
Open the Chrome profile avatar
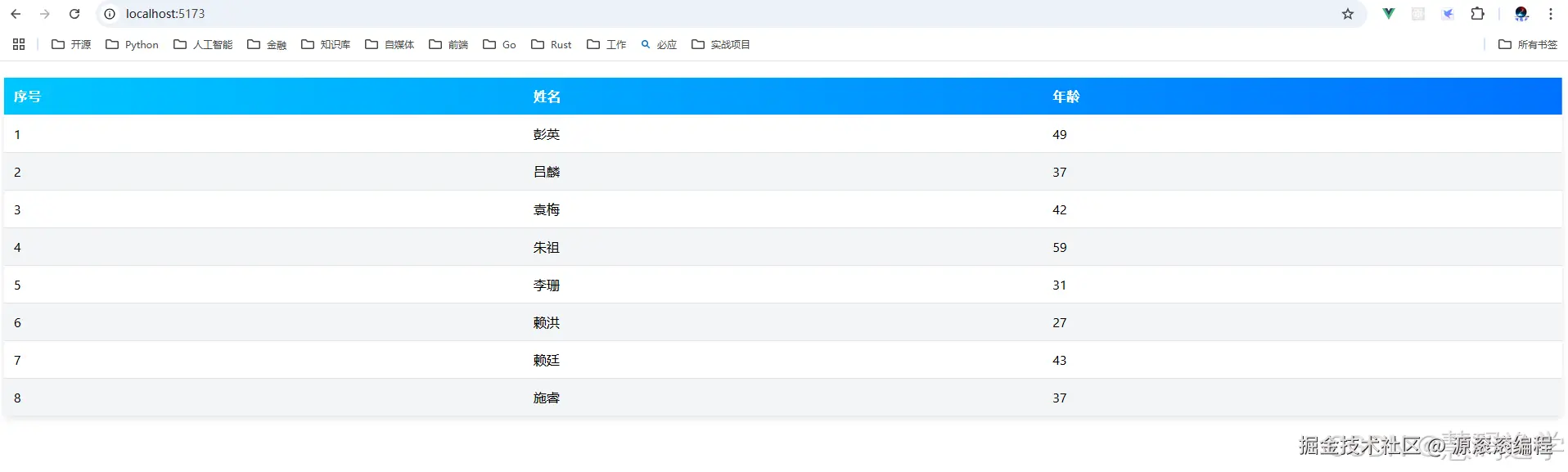(x=1521, y=14)
